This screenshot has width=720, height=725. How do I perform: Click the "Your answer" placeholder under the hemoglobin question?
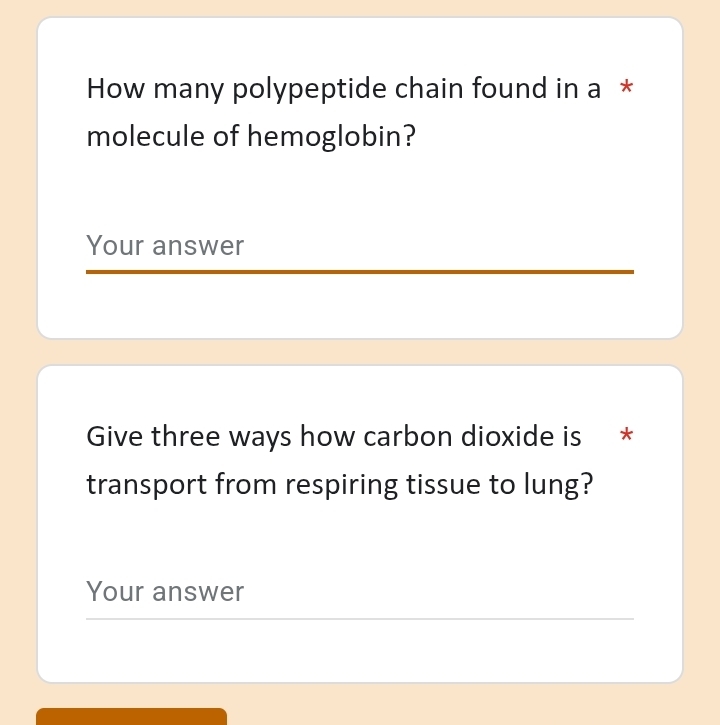[165, 246]
